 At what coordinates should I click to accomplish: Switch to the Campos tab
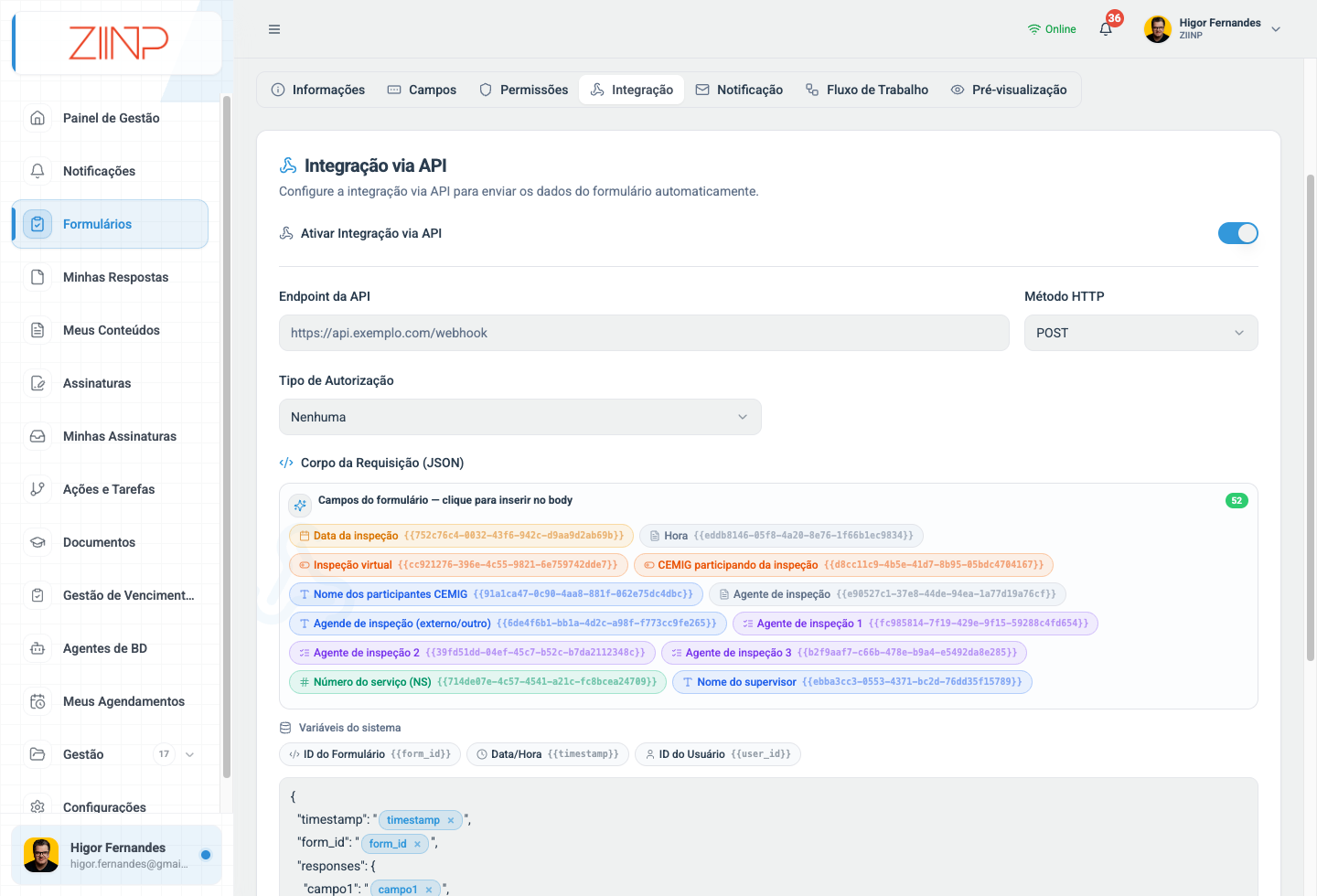(x=422, y=90)
